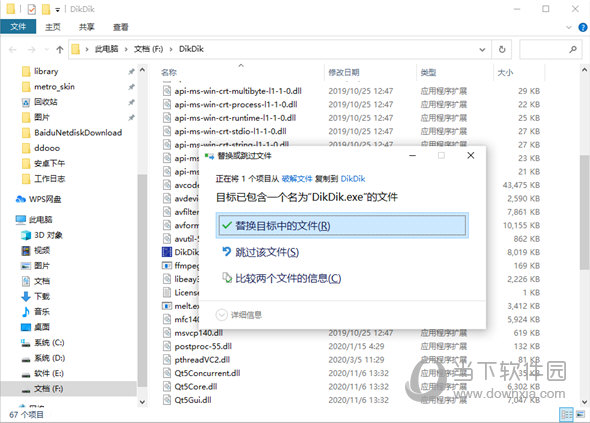Open the blue Help question mark
This screenshot has width=590, height=423.
click(582, 27)
